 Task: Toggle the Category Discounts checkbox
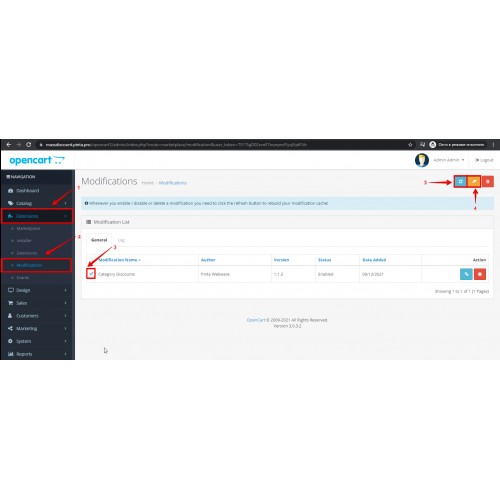point(91,274)
